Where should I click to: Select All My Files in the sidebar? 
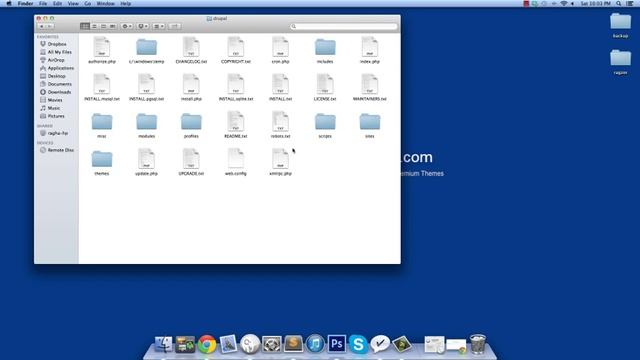click(x=56, y=52)
